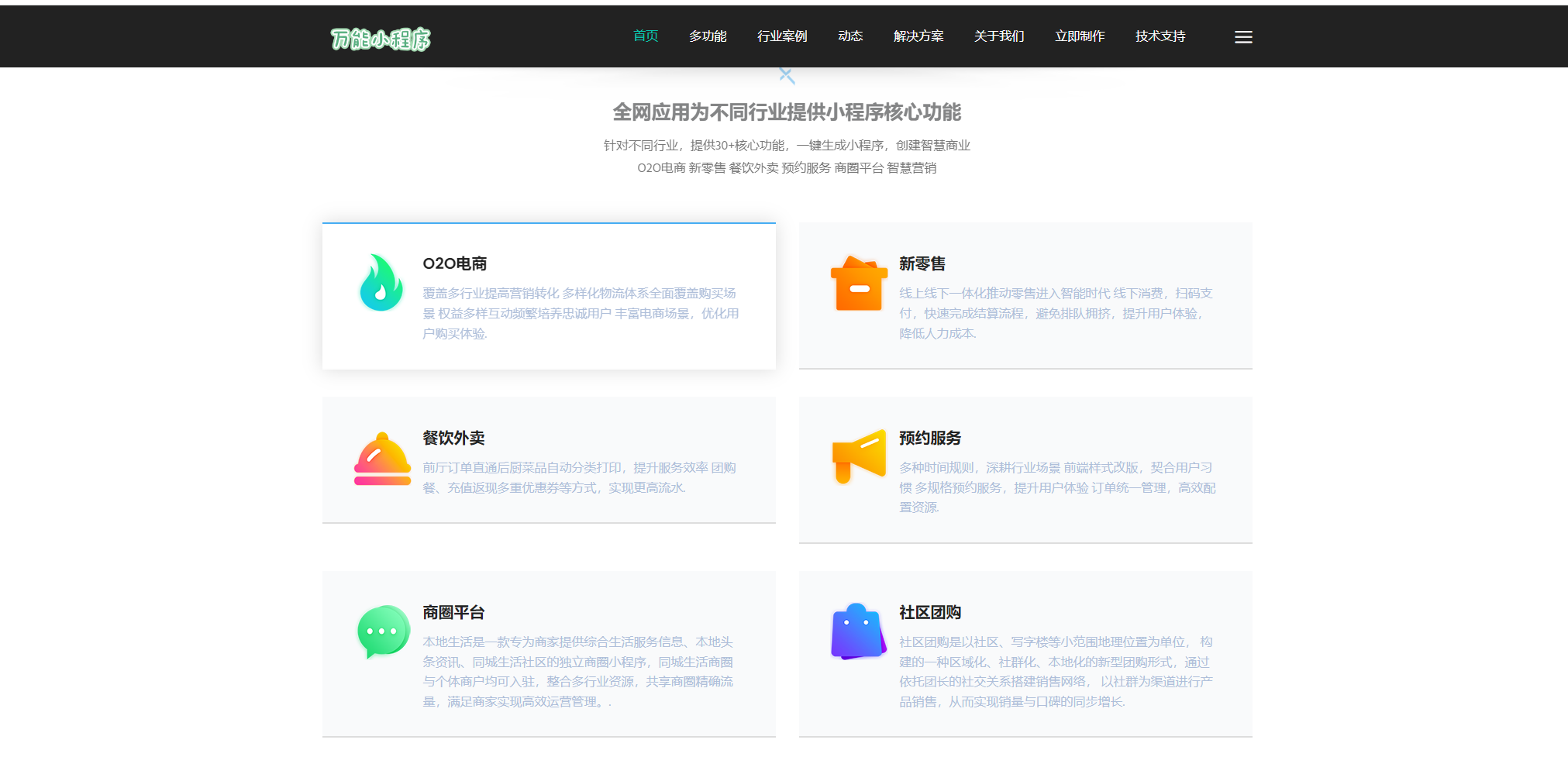This screenshot has height=781, width=1568.
Task: Click the food dome 餐饮外卖 icon
Action: [382, 459]
